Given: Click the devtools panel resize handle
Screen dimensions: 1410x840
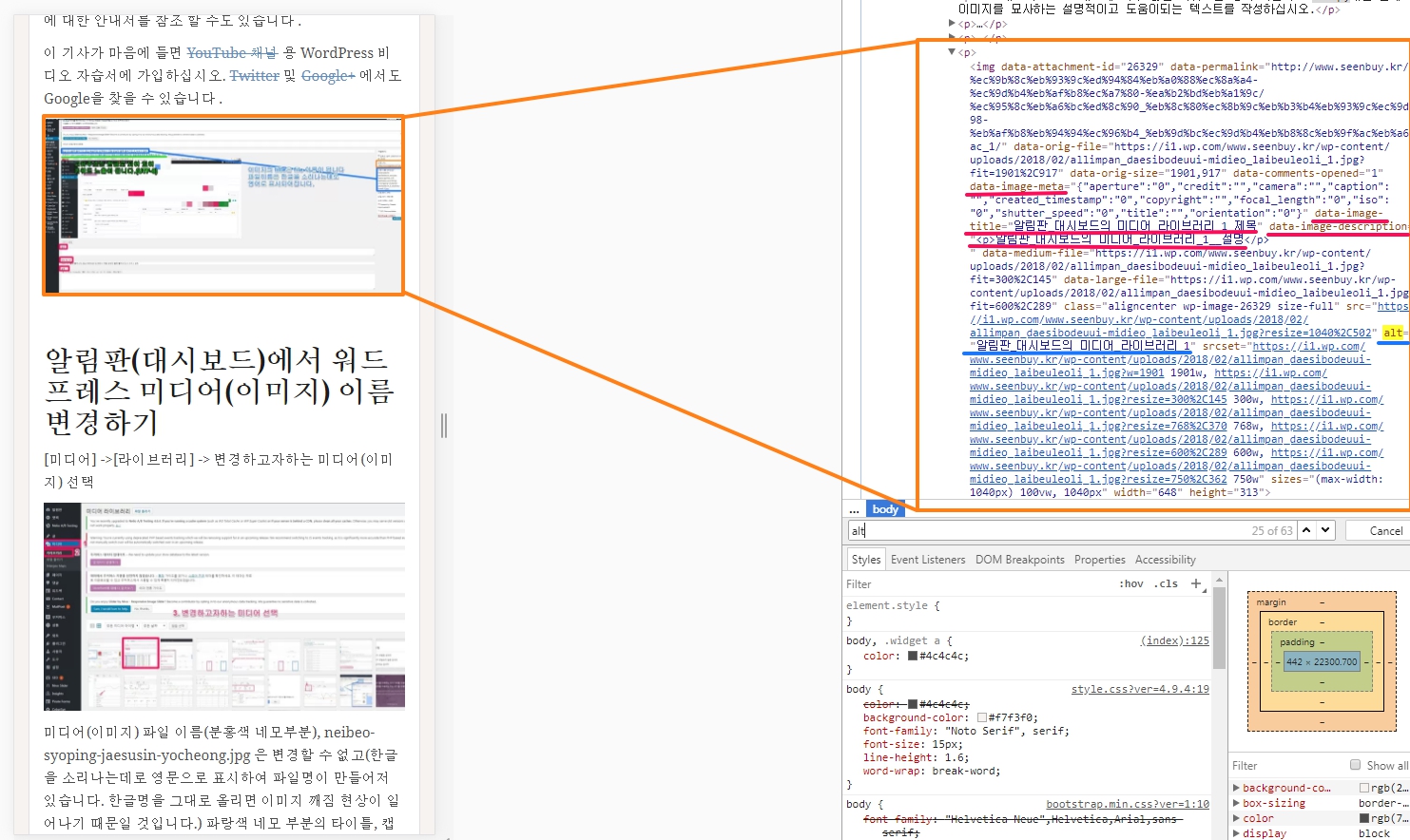Looking at the screenshot, I should pyautogui.click(x=444, y=426).
